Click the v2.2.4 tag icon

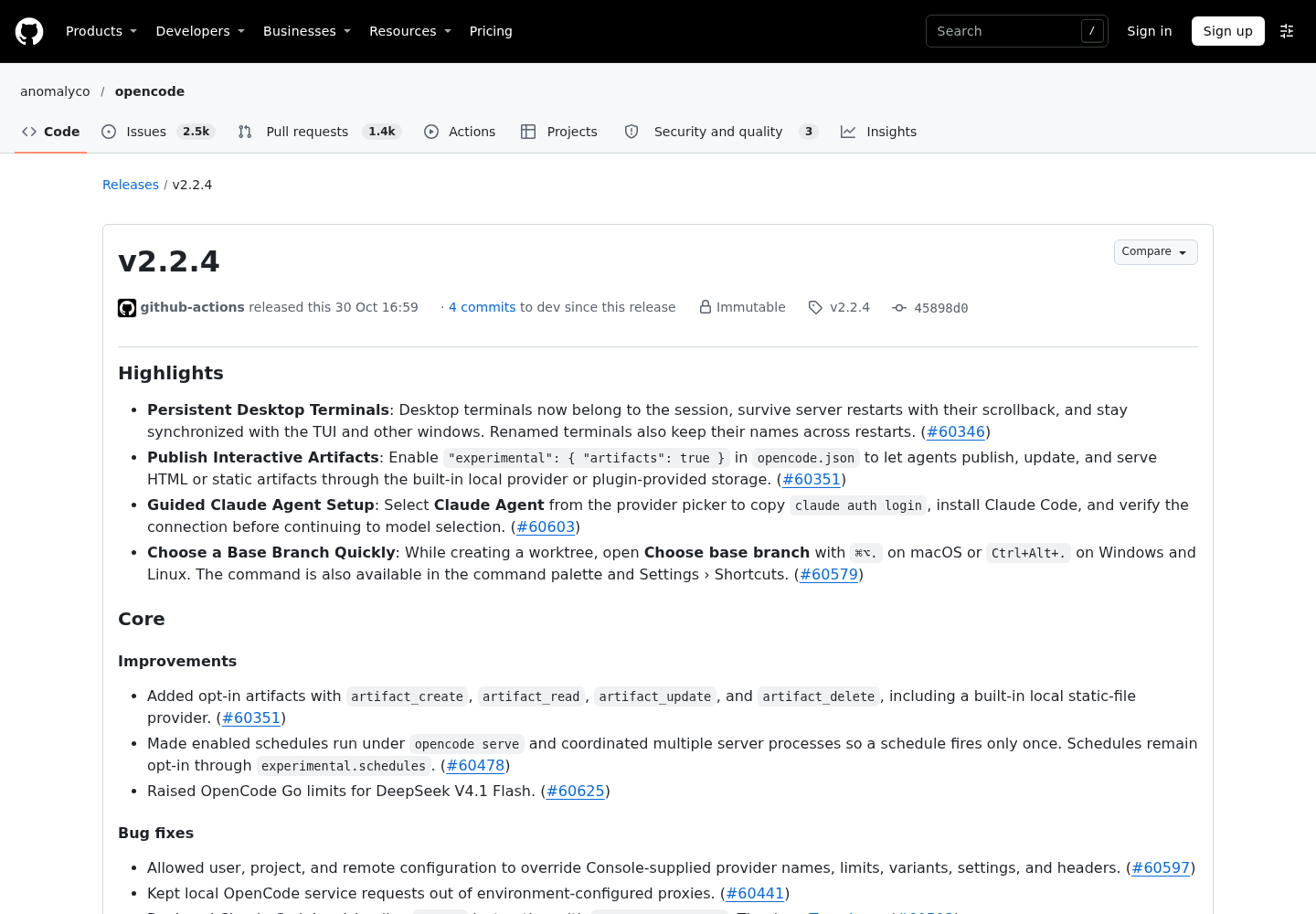[x=816, y=307]
